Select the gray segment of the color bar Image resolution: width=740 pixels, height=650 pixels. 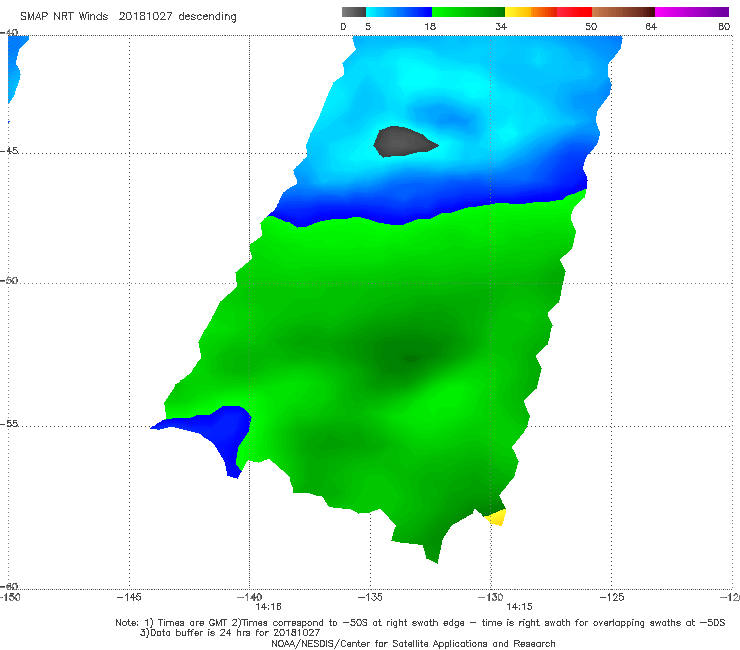[x=353, y=12]
